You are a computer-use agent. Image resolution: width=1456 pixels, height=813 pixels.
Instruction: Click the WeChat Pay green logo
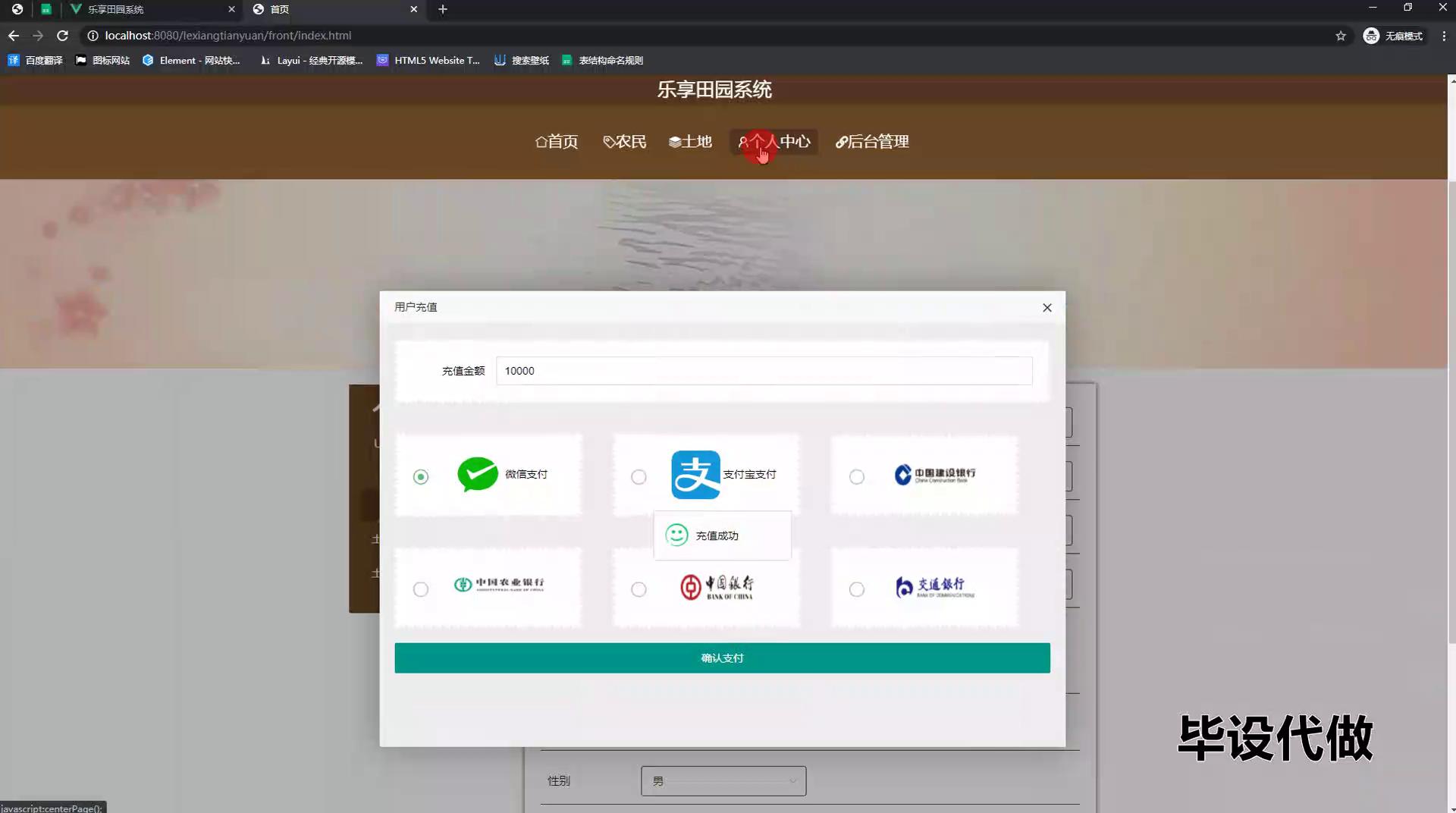477,475
